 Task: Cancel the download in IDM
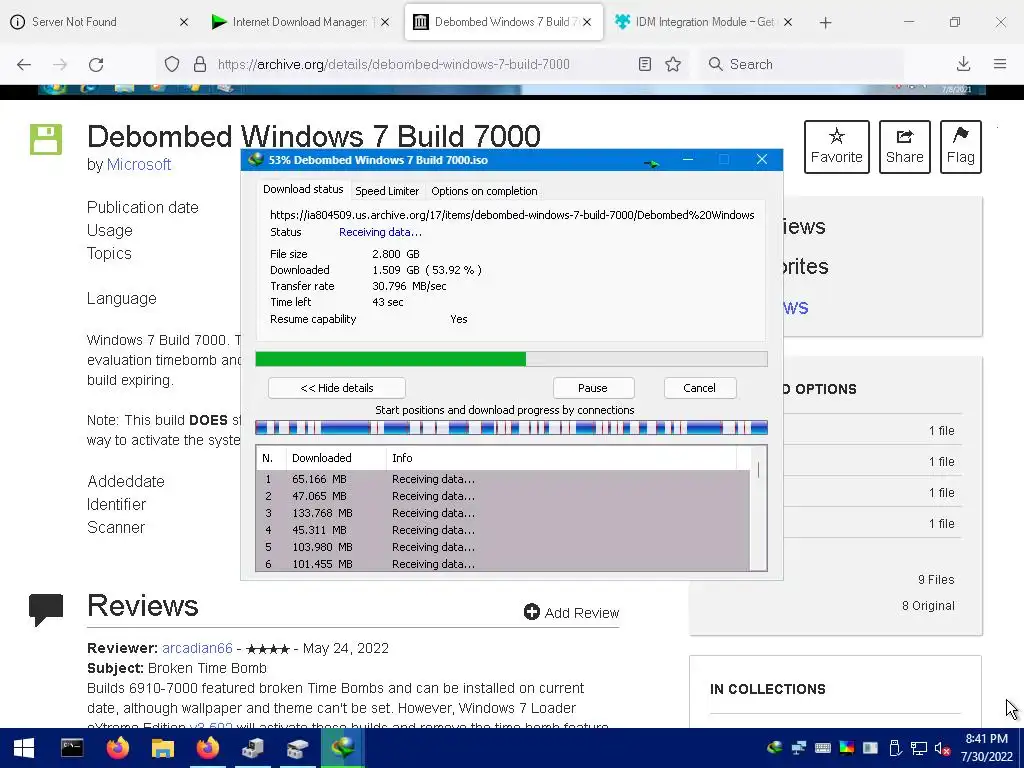699,388
